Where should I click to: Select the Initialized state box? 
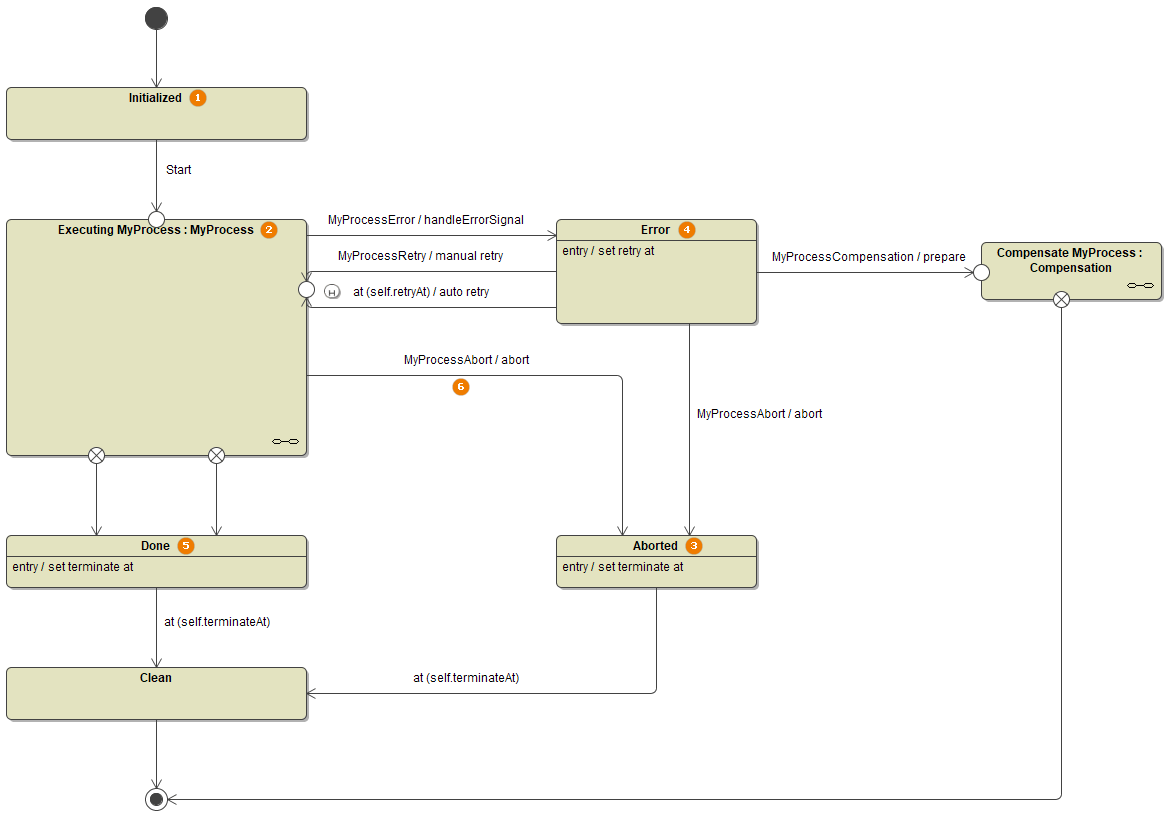click(x=156, y=113)
